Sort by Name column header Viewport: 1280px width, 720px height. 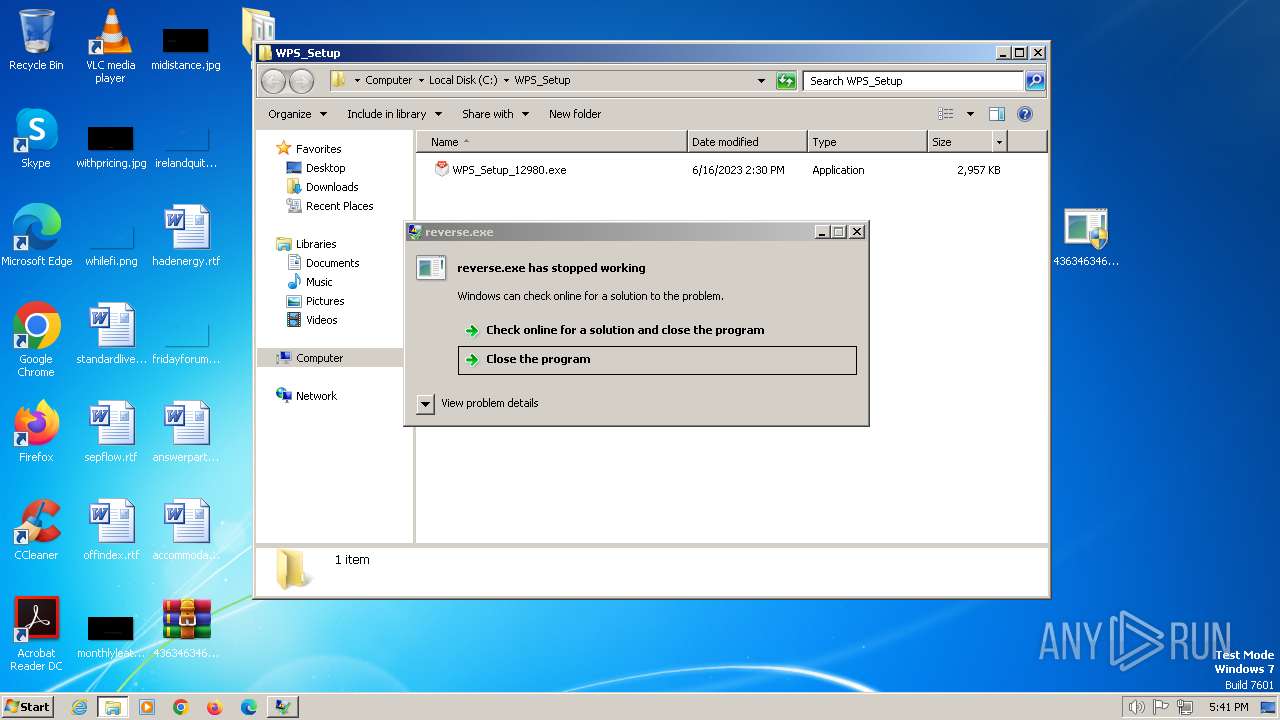(552, 142)
